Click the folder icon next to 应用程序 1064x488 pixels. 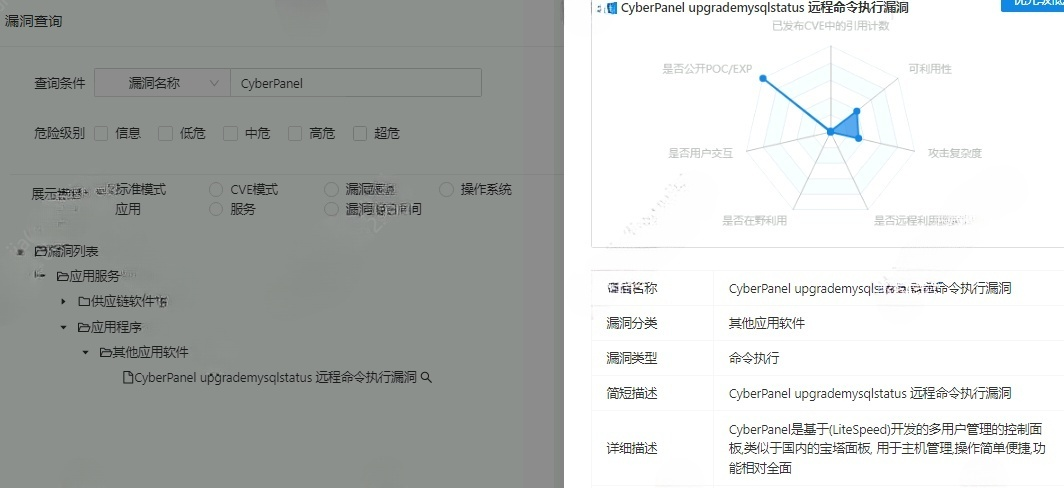click(x=84, y=327)
